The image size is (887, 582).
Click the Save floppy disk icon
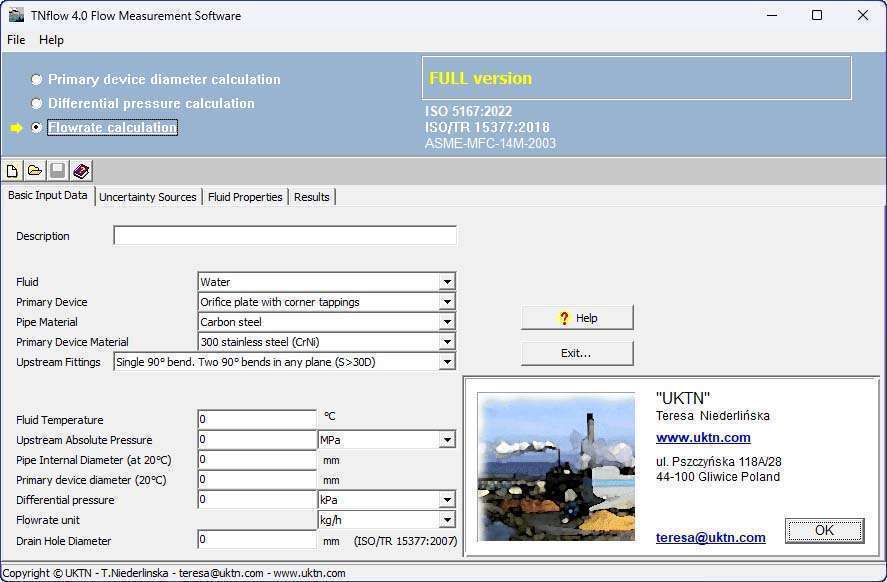[58, 171]
